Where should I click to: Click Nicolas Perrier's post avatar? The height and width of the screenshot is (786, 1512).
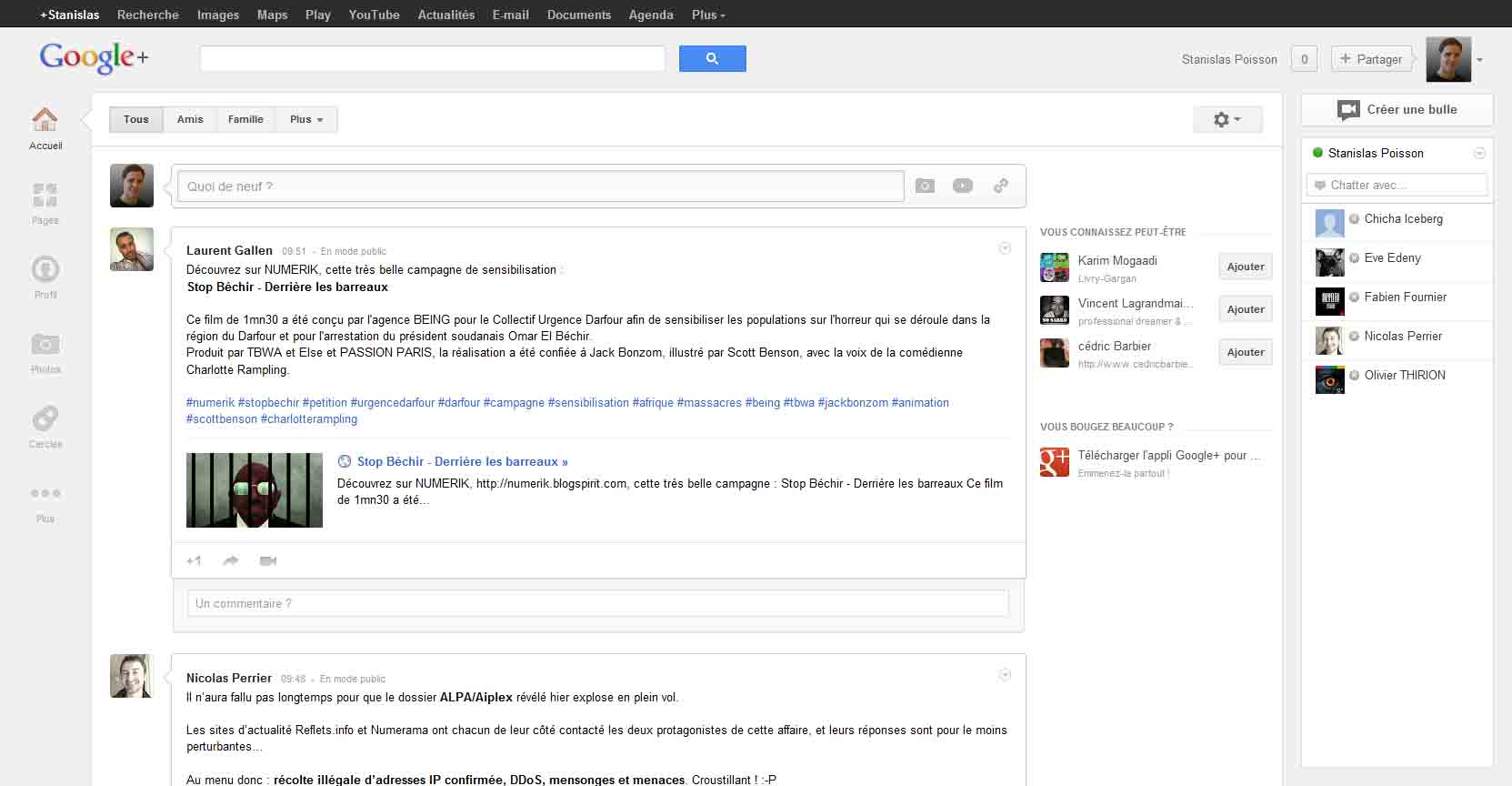[x=132, y=676]
